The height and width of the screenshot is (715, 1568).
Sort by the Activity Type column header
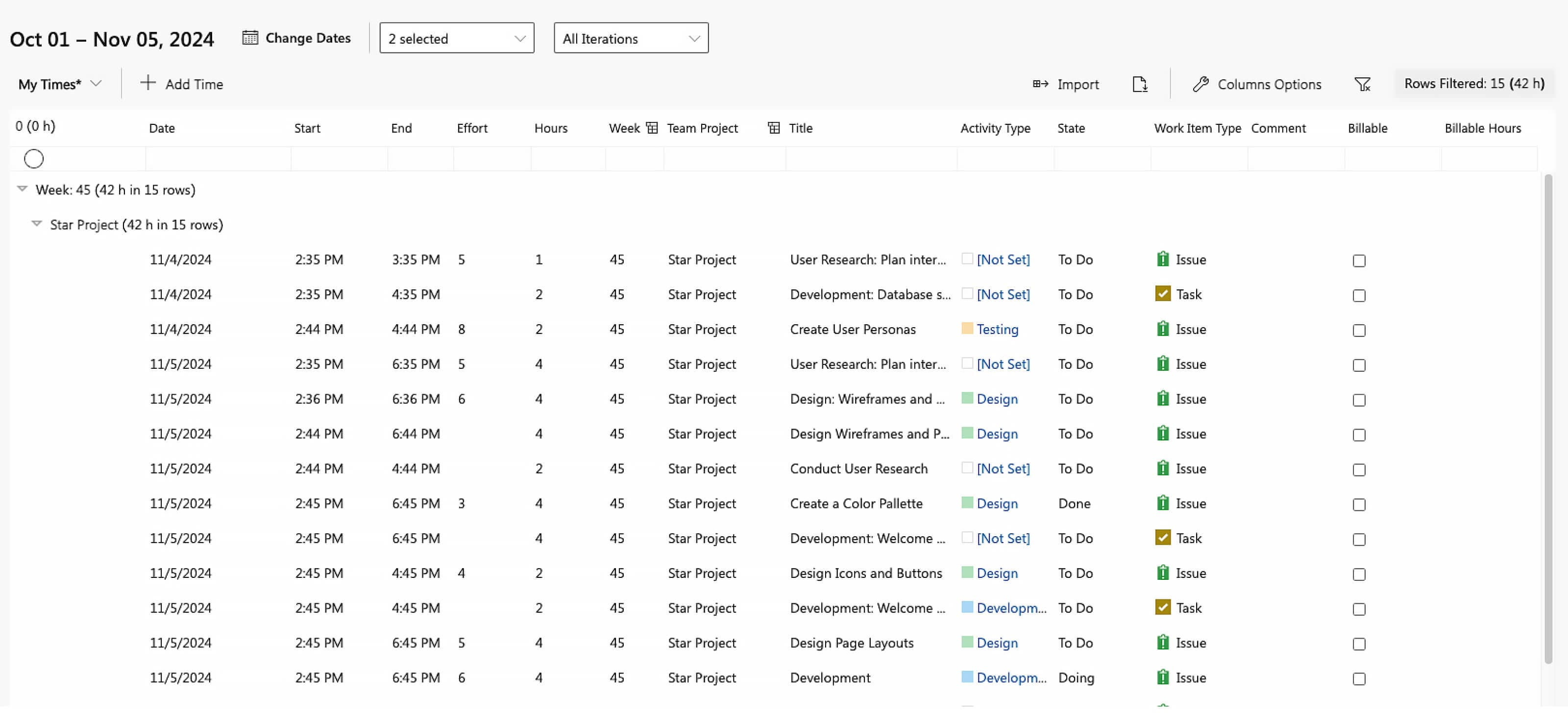[995, 128]
